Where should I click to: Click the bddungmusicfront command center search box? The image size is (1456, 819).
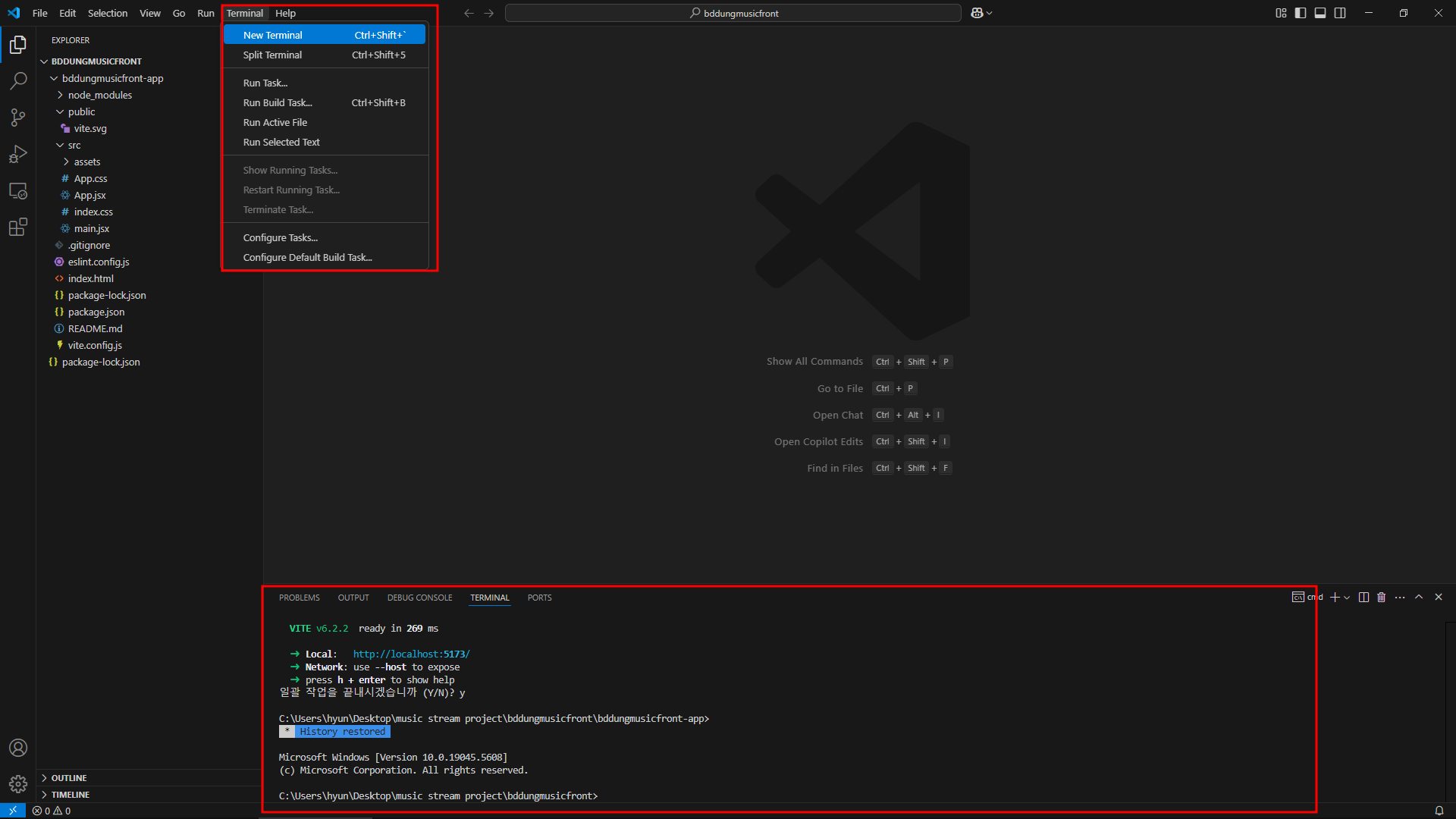[733, 13]
